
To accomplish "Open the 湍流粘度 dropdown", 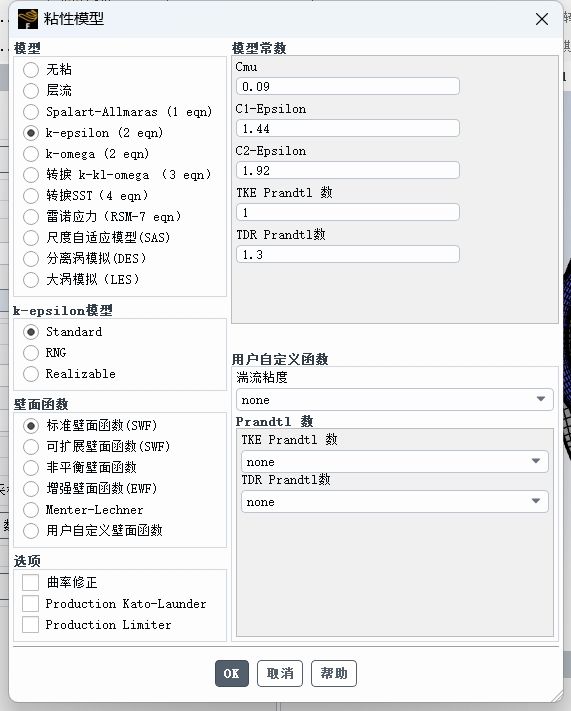I will click(394, 399).
